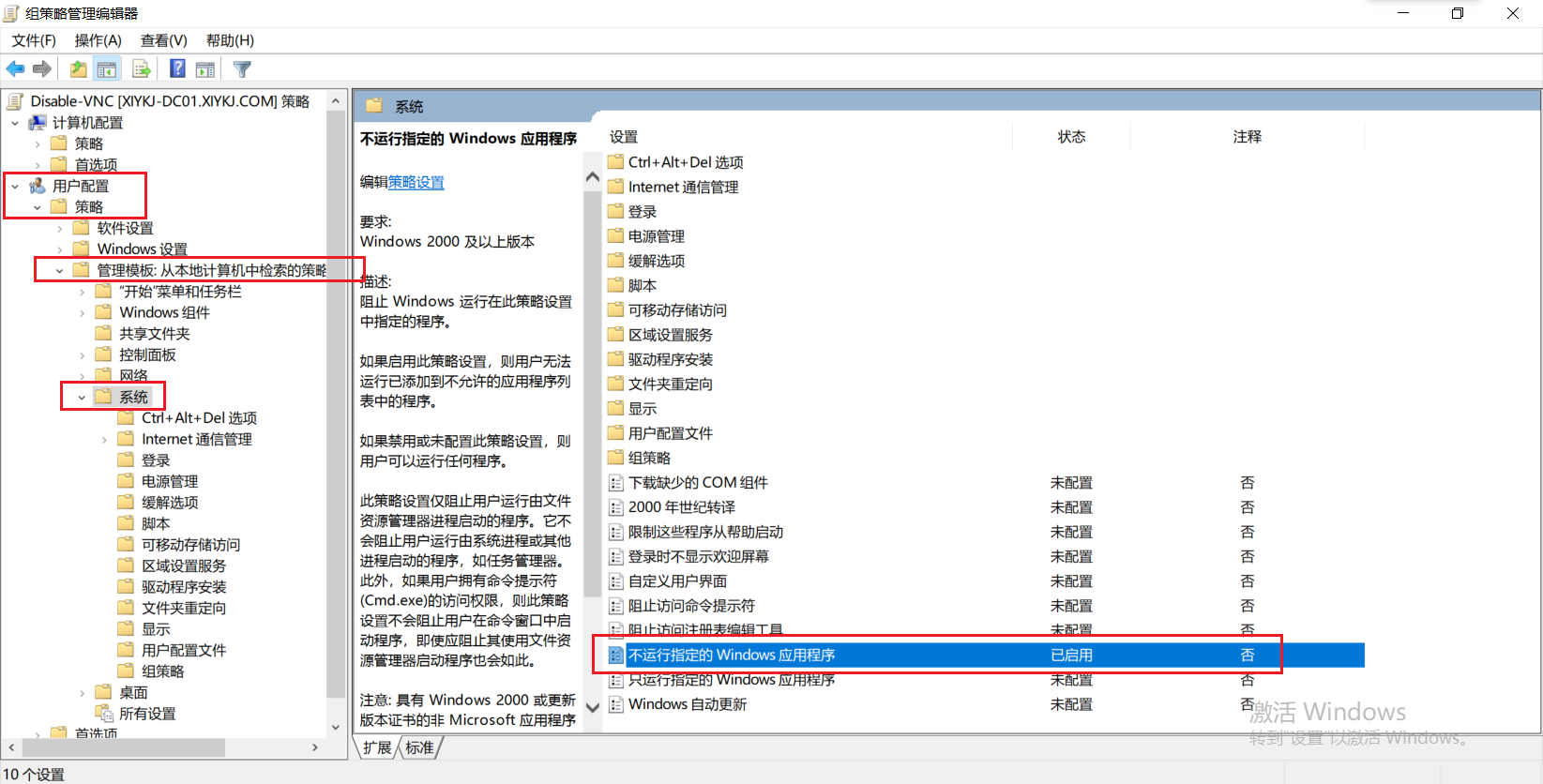This screenshot has width=1543, height=784.
Task: Expand the 桌面 tree node
Action: pos(83,693)
